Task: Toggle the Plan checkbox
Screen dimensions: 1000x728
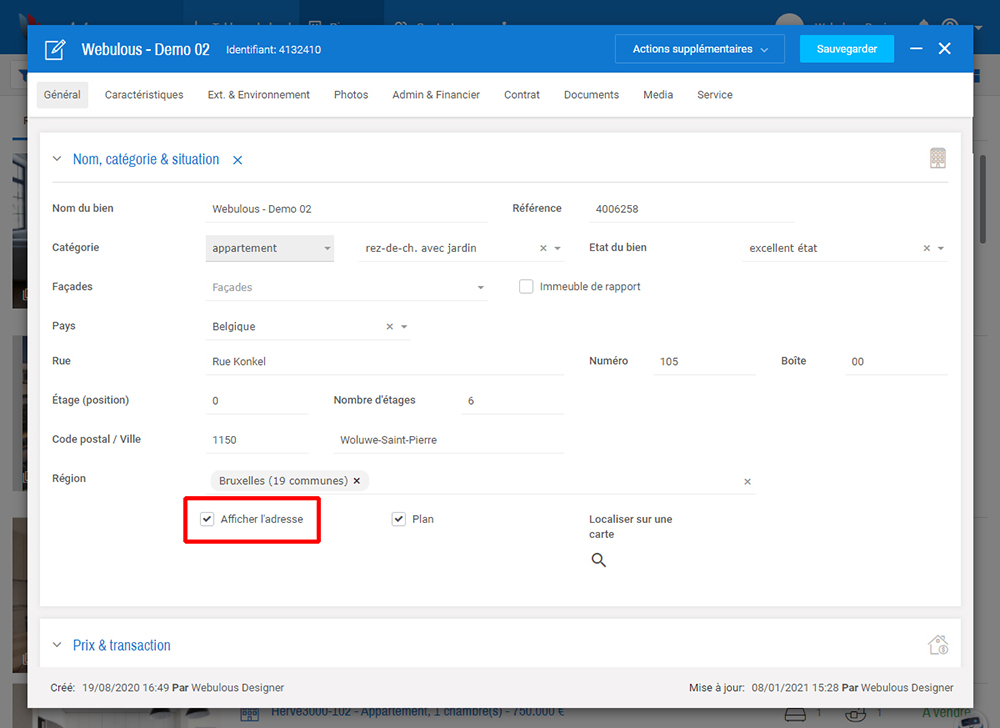Action: tap(399, 519)
